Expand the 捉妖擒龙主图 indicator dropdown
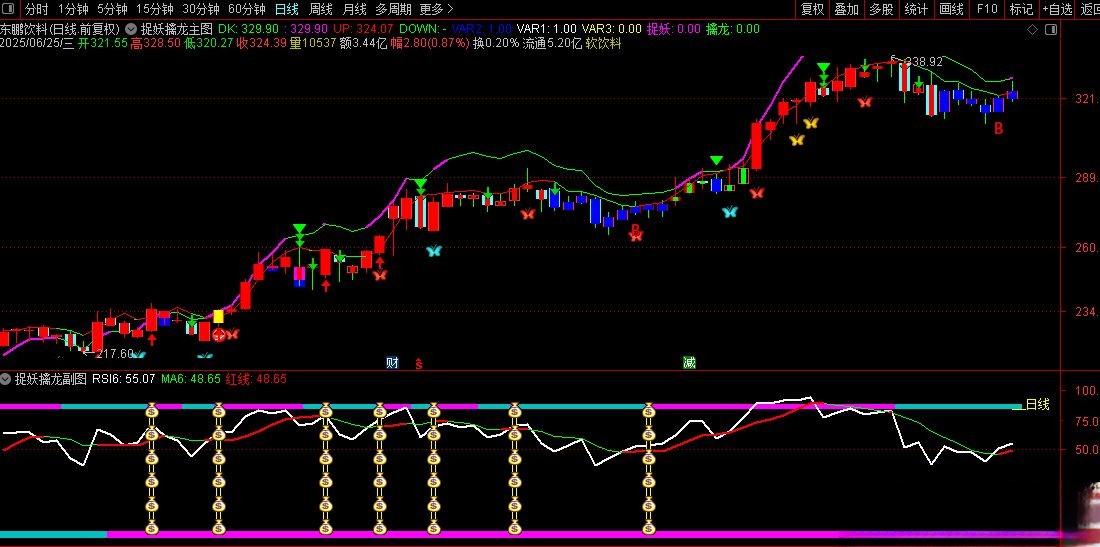The image size is (1100, 547). pyautogui.click(x=131, y=30)
